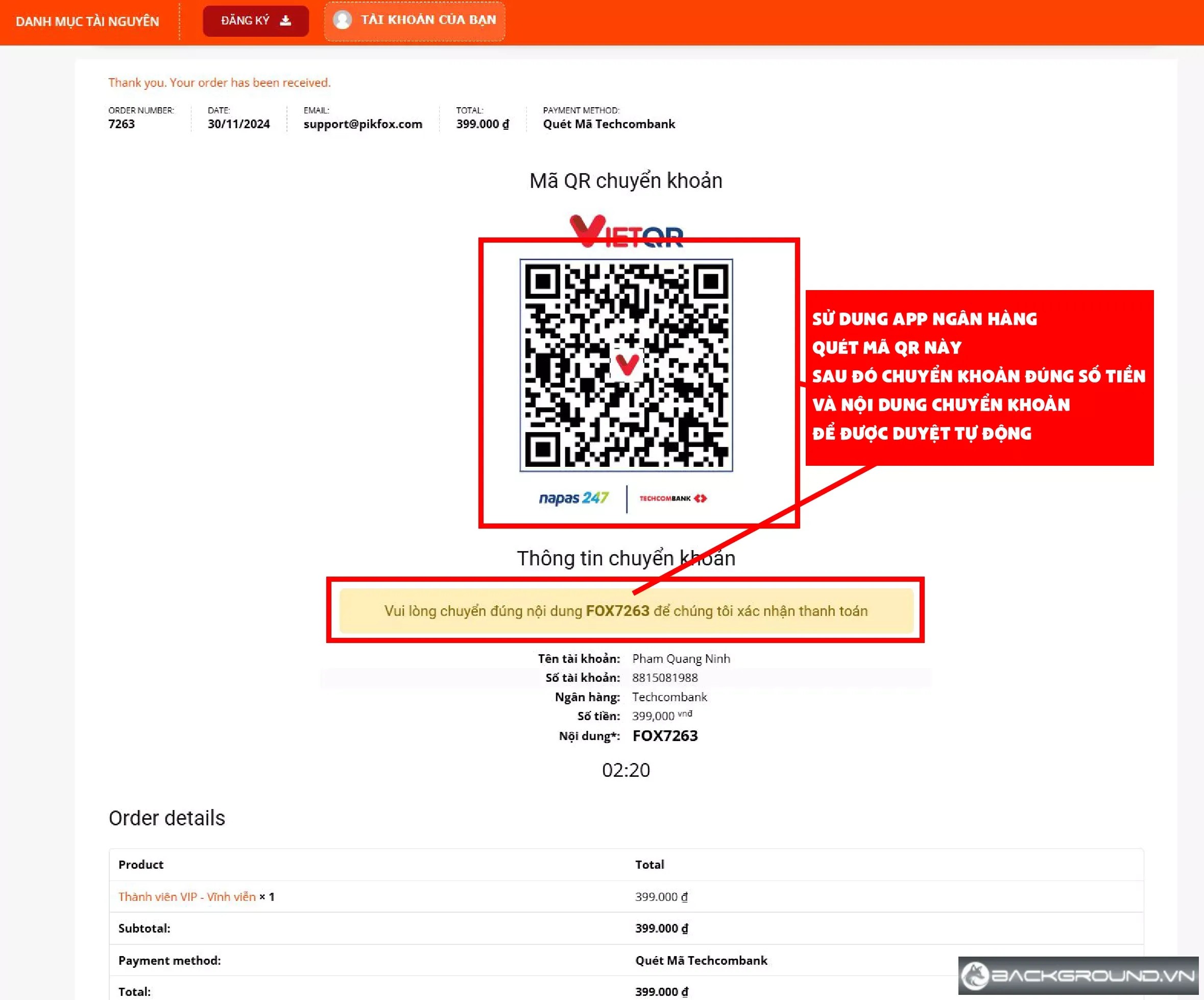1204x1000 pixels.
Task: Select the header TOTAL value 399.000 ₫
Action: pyautogui.click(x=483, y=124)
